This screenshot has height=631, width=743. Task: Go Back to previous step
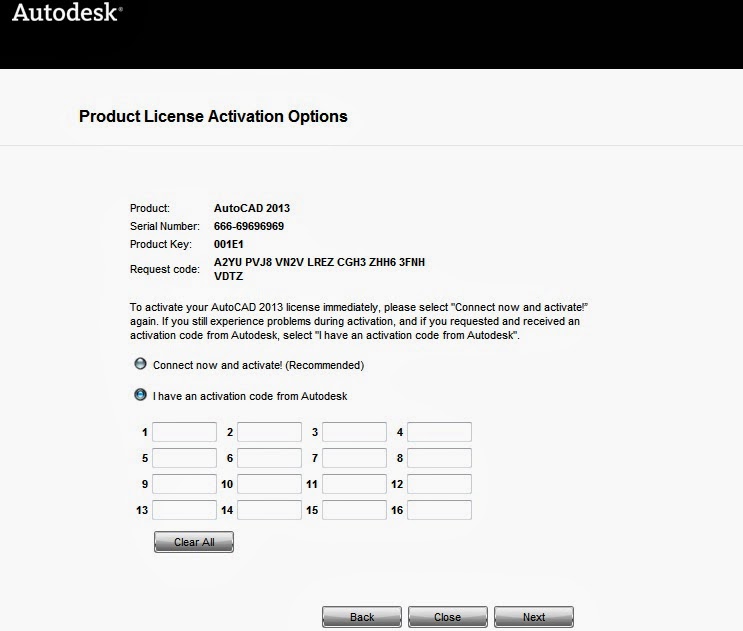point(362,617)
